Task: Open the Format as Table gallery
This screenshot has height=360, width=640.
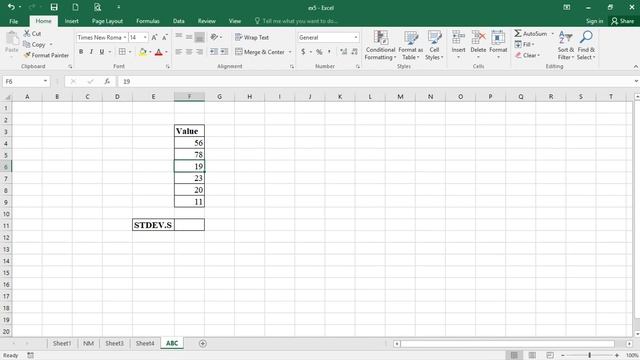Action: pos(411,45)
